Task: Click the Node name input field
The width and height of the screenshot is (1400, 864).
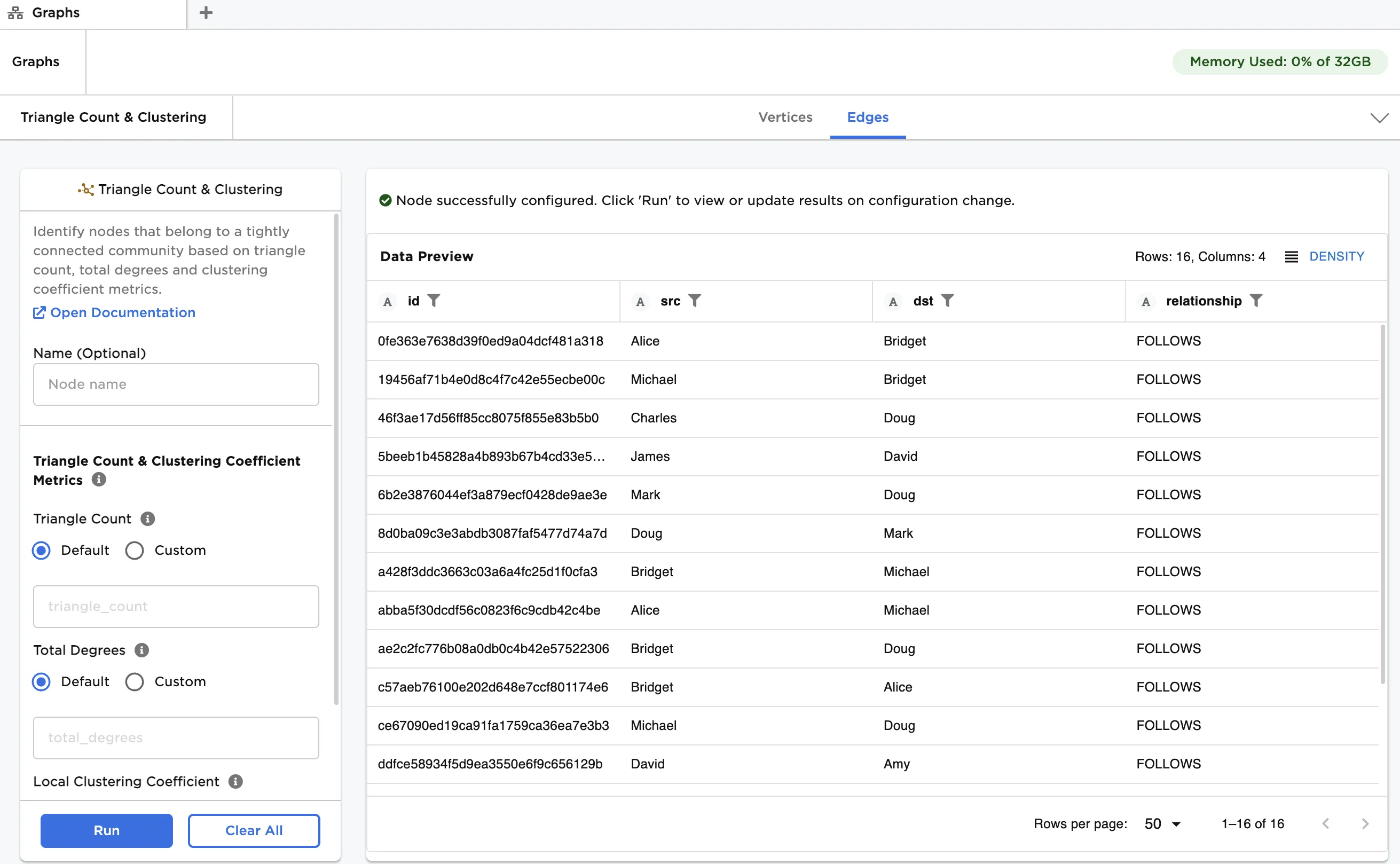Action: (x=176, y=384)
